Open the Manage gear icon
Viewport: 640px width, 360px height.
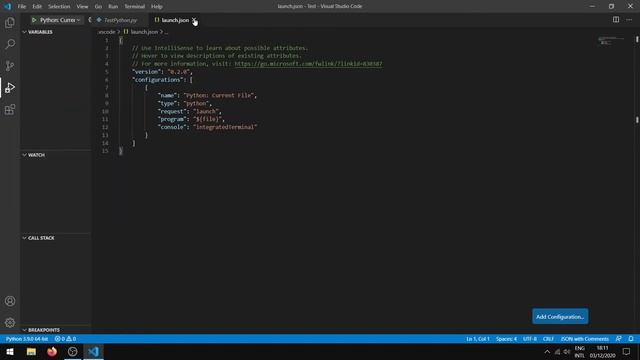pyautogui.click(x=10, y=323)
